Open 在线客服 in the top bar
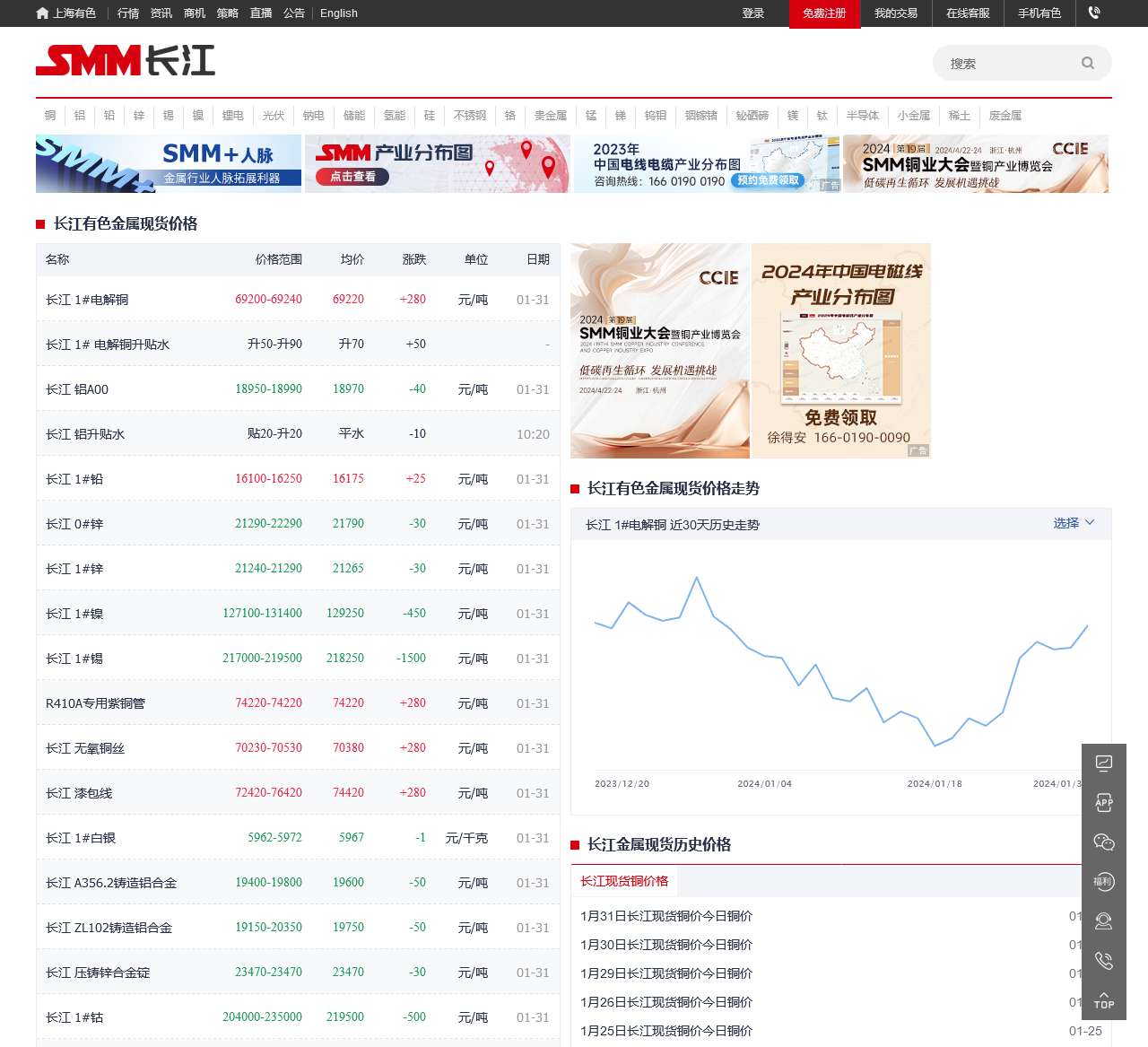1148x1047 pixels. (968, 13)
